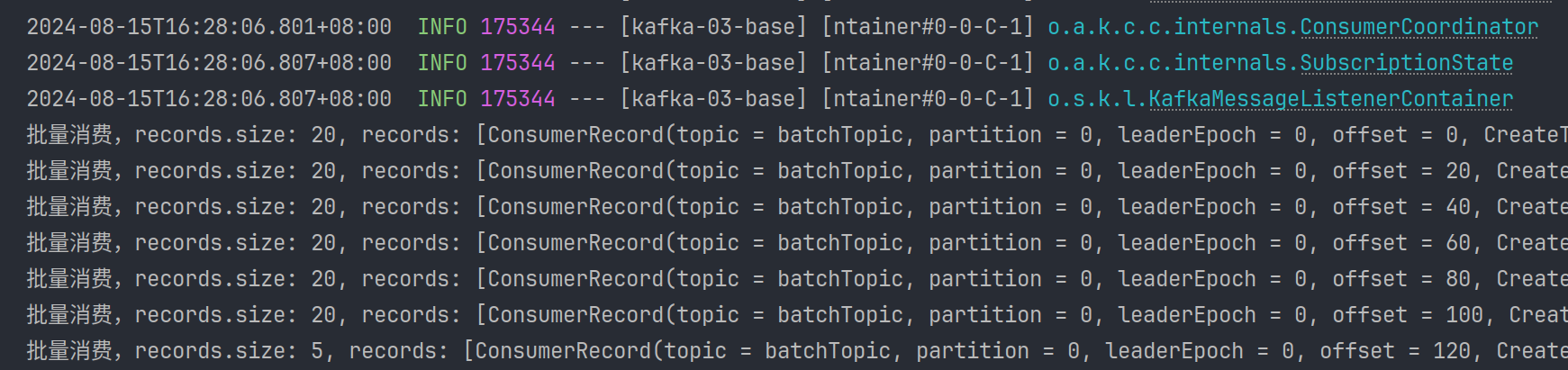1568x370 pixels.
Task: Click batchTopic in the offset = 120 line
Action: 828,351
